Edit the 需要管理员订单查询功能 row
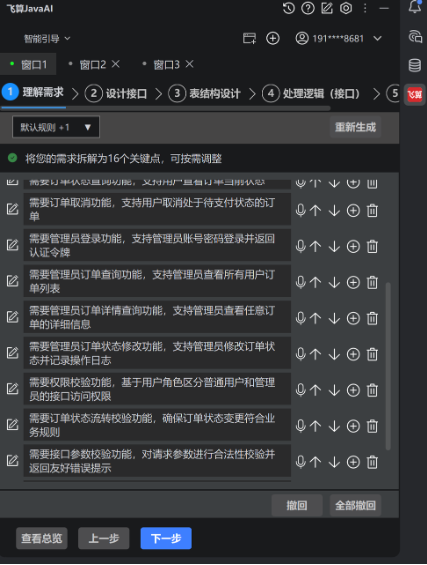The image size is (427, 565). tap(12, 281)
